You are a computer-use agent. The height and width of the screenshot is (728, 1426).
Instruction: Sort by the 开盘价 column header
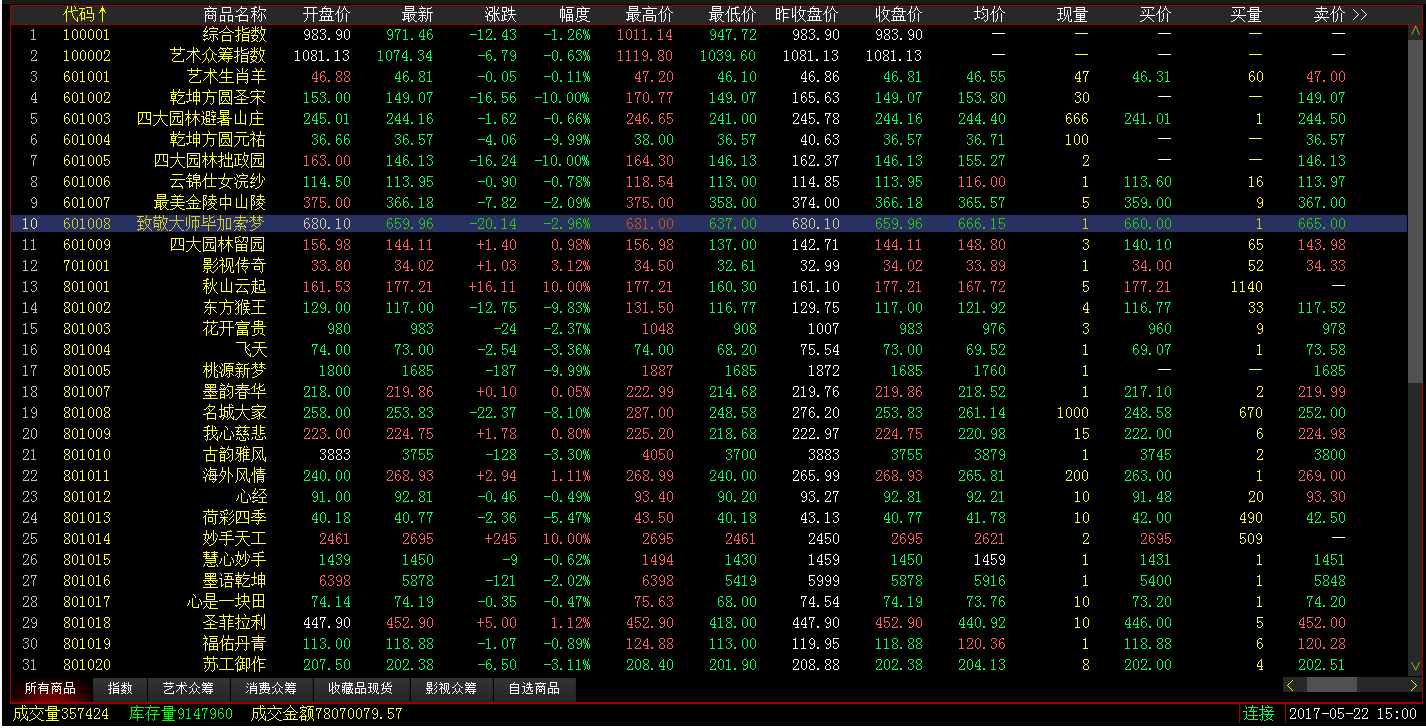(326, 15)
